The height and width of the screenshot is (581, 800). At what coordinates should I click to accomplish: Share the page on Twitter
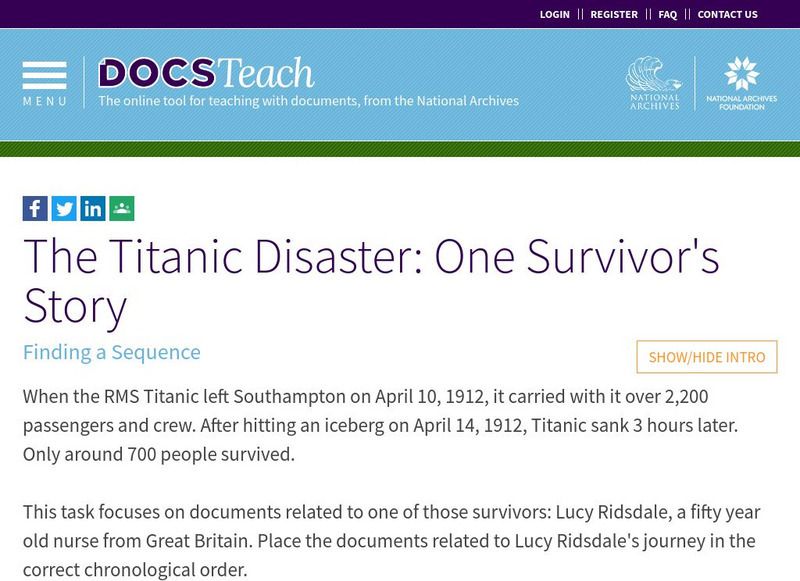(64, 209)
